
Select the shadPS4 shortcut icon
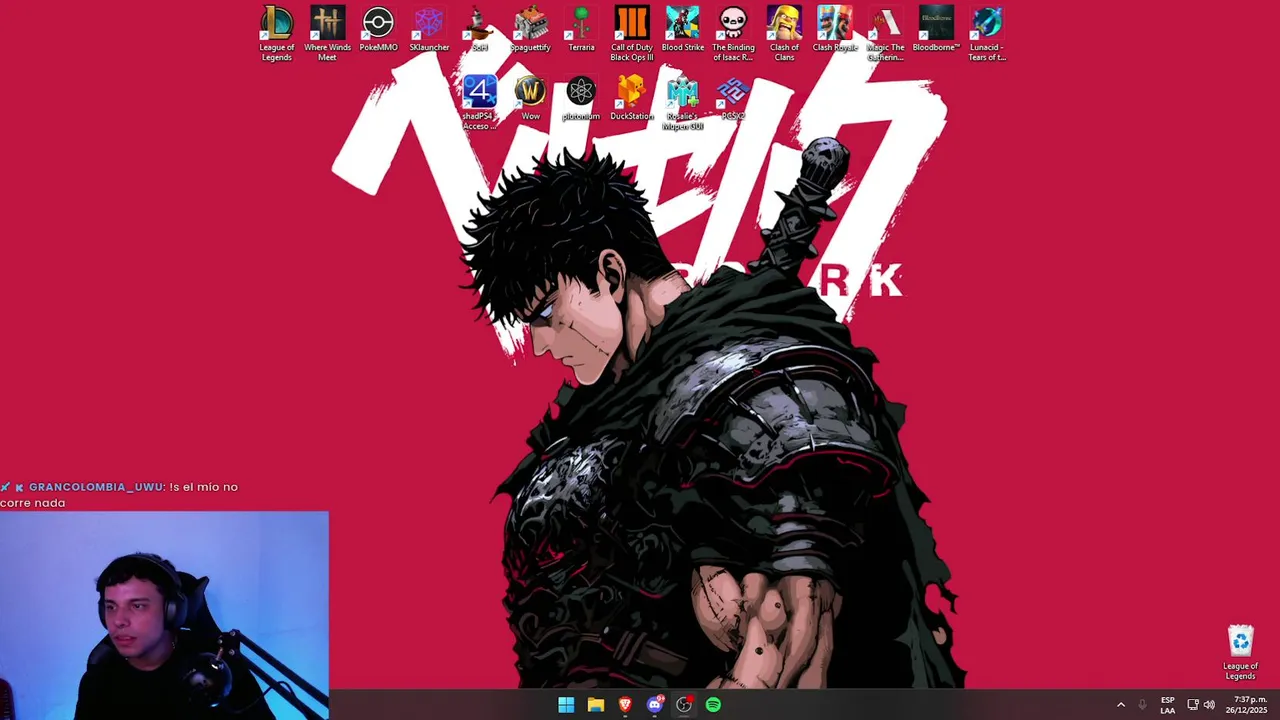pos(479,102)
